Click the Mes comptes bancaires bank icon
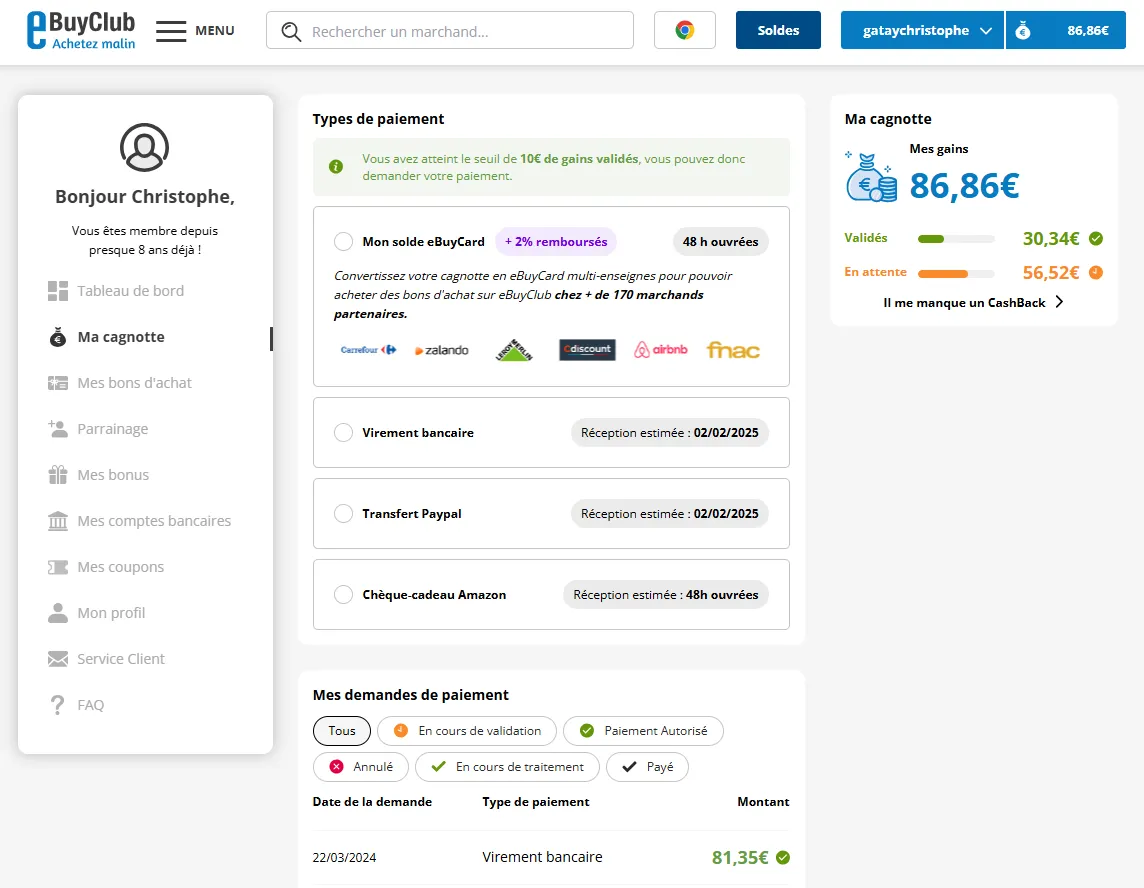Viewport: 1144px width, 888px height. click(58, 521)
